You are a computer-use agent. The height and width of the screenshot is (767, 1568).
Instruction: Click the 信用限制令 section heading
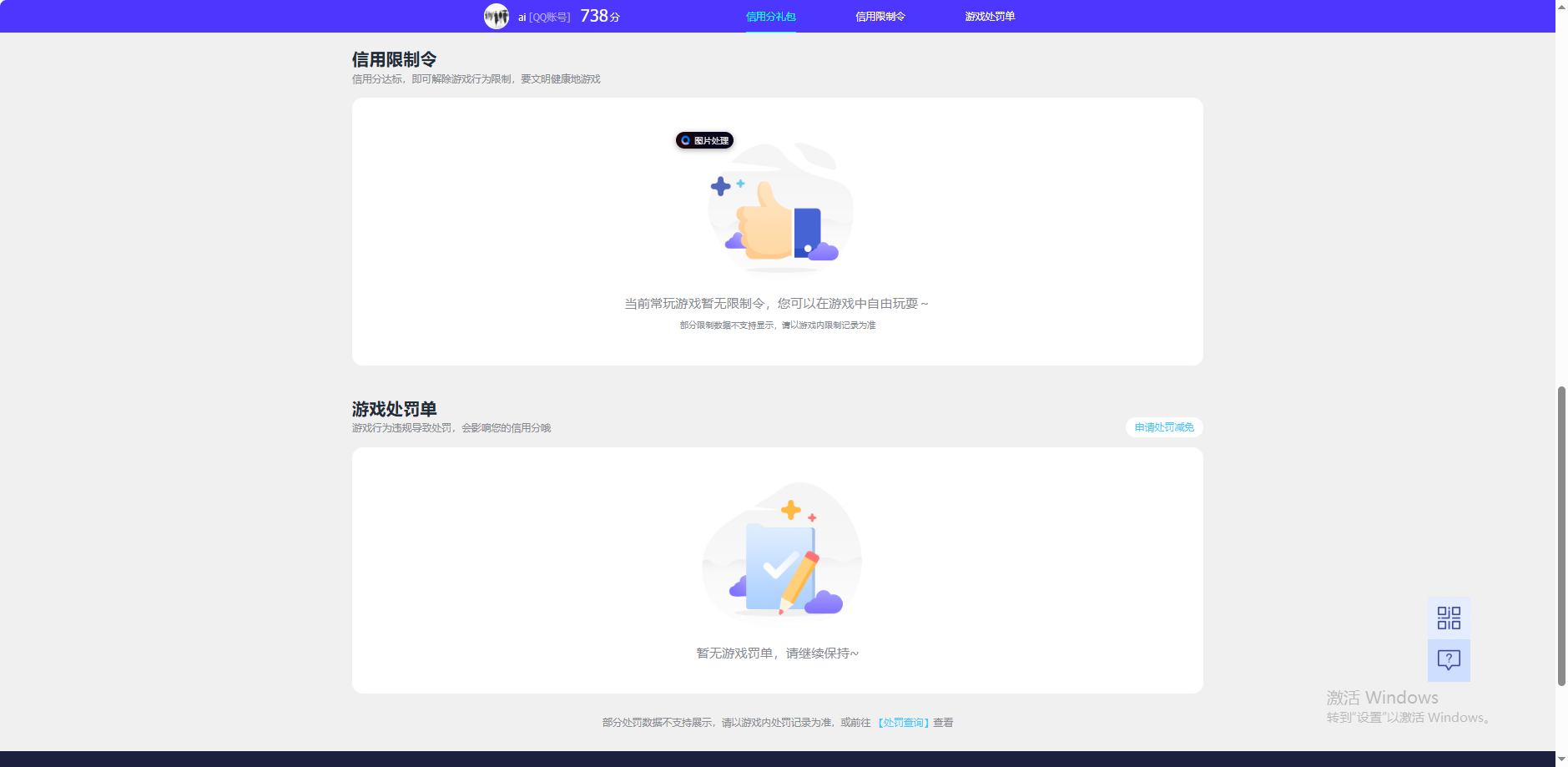[394, 59]
